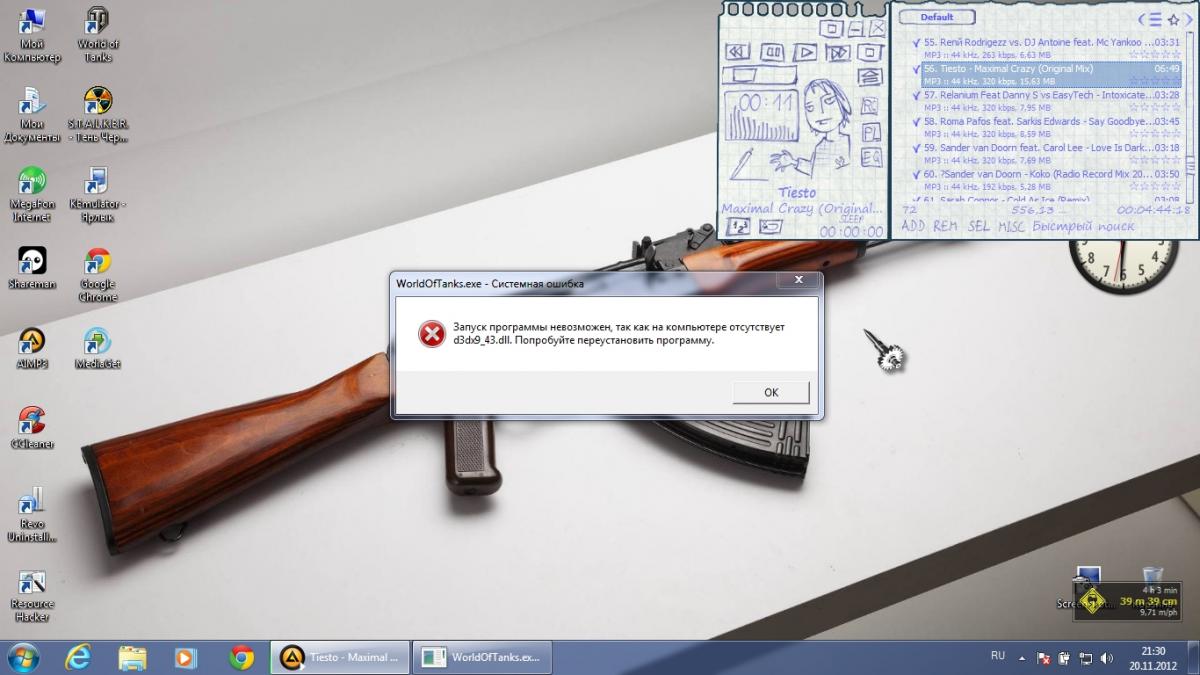Go to previous playlist tab with left arrow
This screenshot has width=1200, height=675.
(1141, 19)
